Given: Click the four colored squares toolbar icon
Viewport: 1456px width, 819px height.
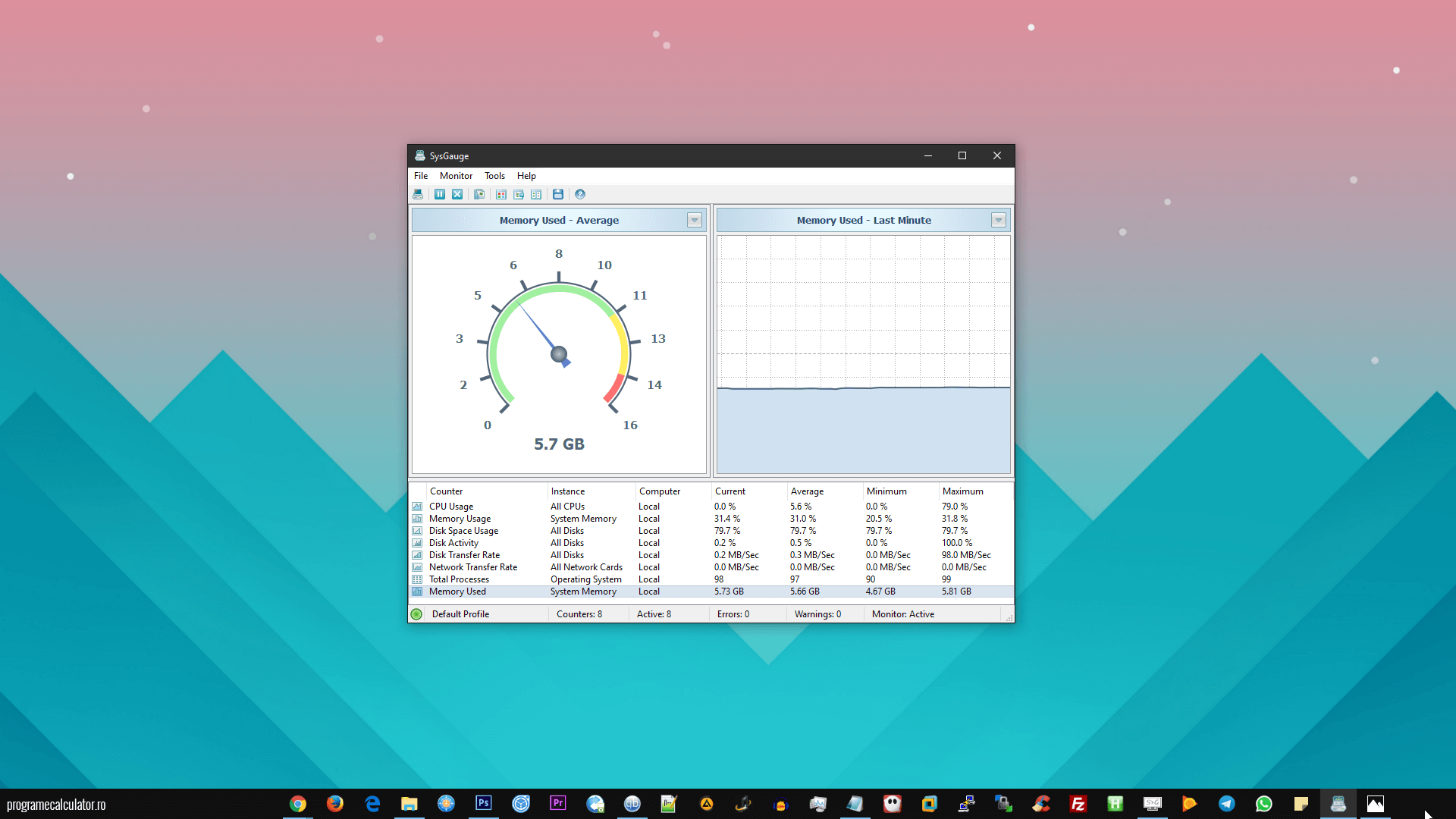Looking at the screenshot, I should [x=501, y=194].
